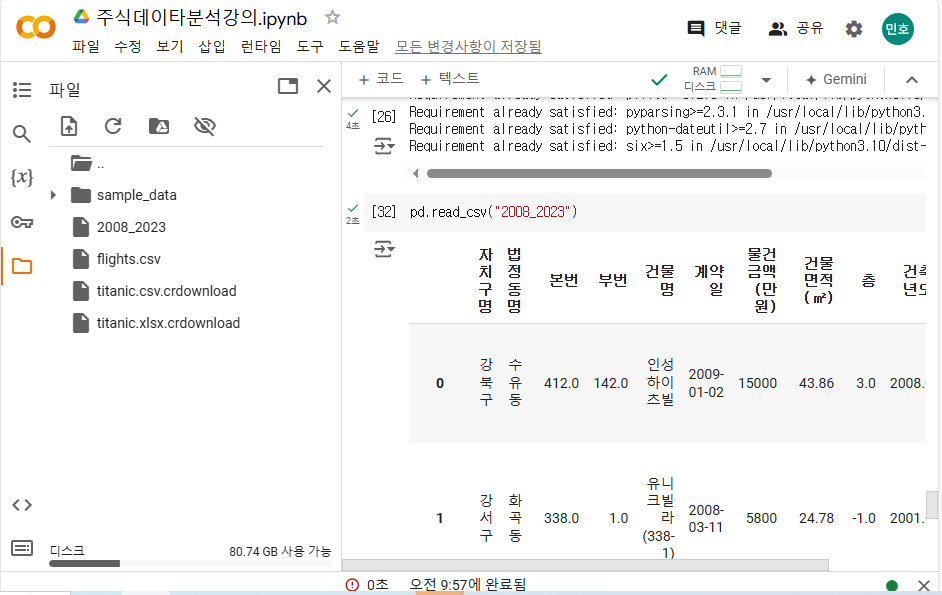The height and width of the screenshot is (595, 942).
Task: Run cell [26] again
Action: (383, 116)
